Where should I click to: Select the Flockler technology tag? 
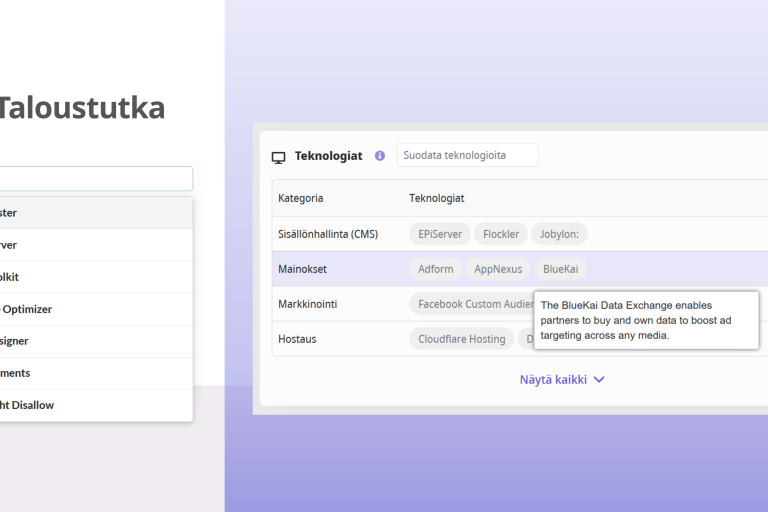coord(501,234)
